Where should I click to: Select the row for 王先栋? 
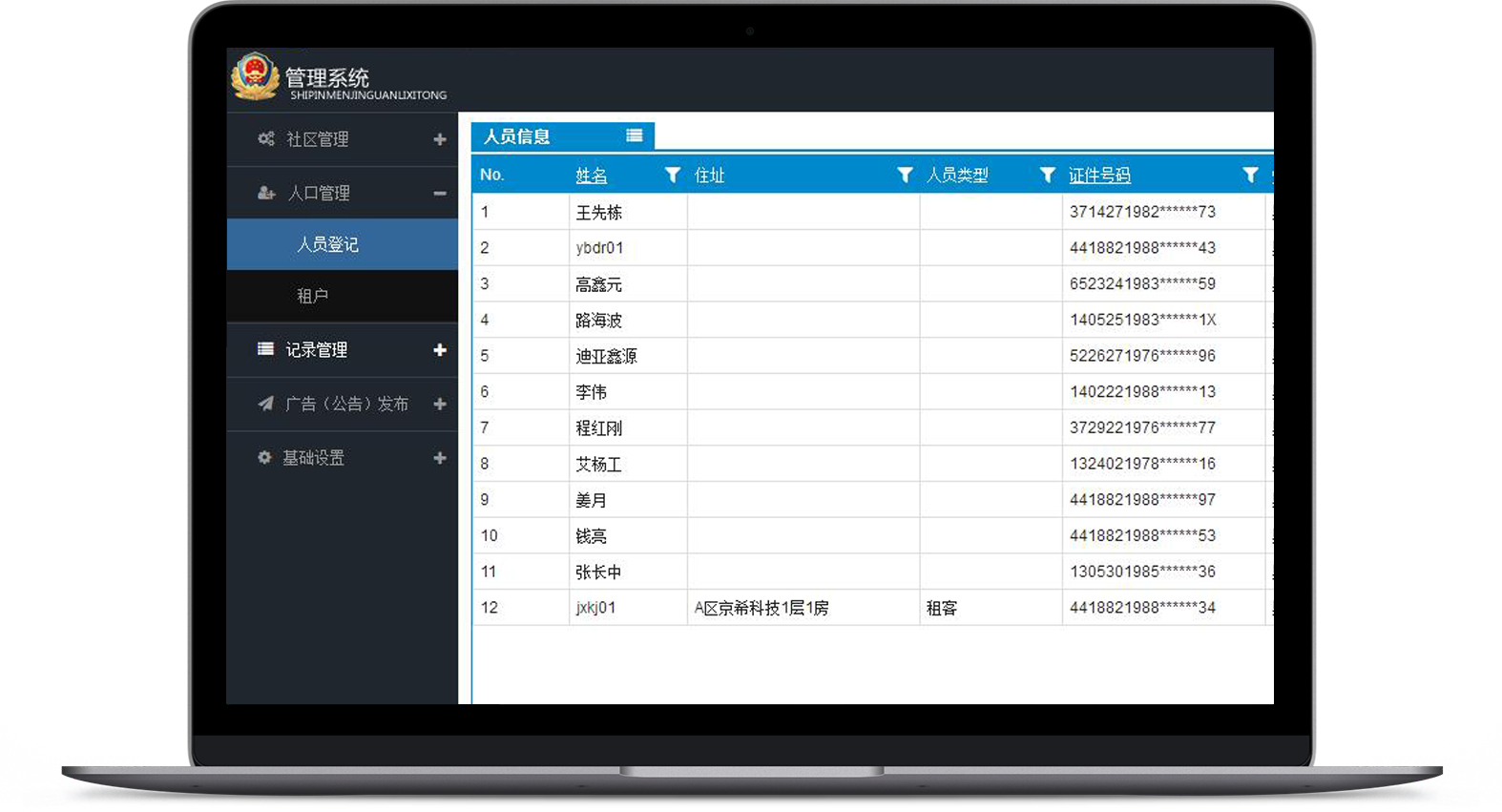[598, 212]
